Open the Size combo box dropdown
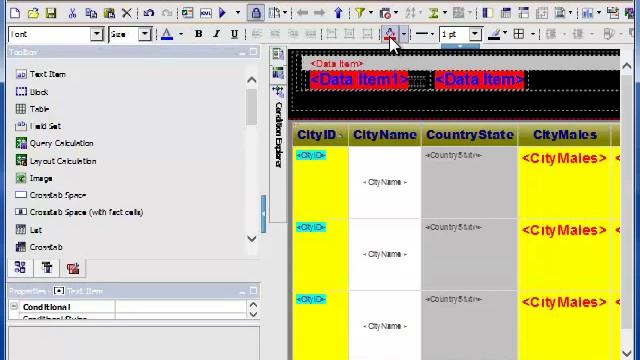Screen dimensions: 640x360 pos(144,34)
